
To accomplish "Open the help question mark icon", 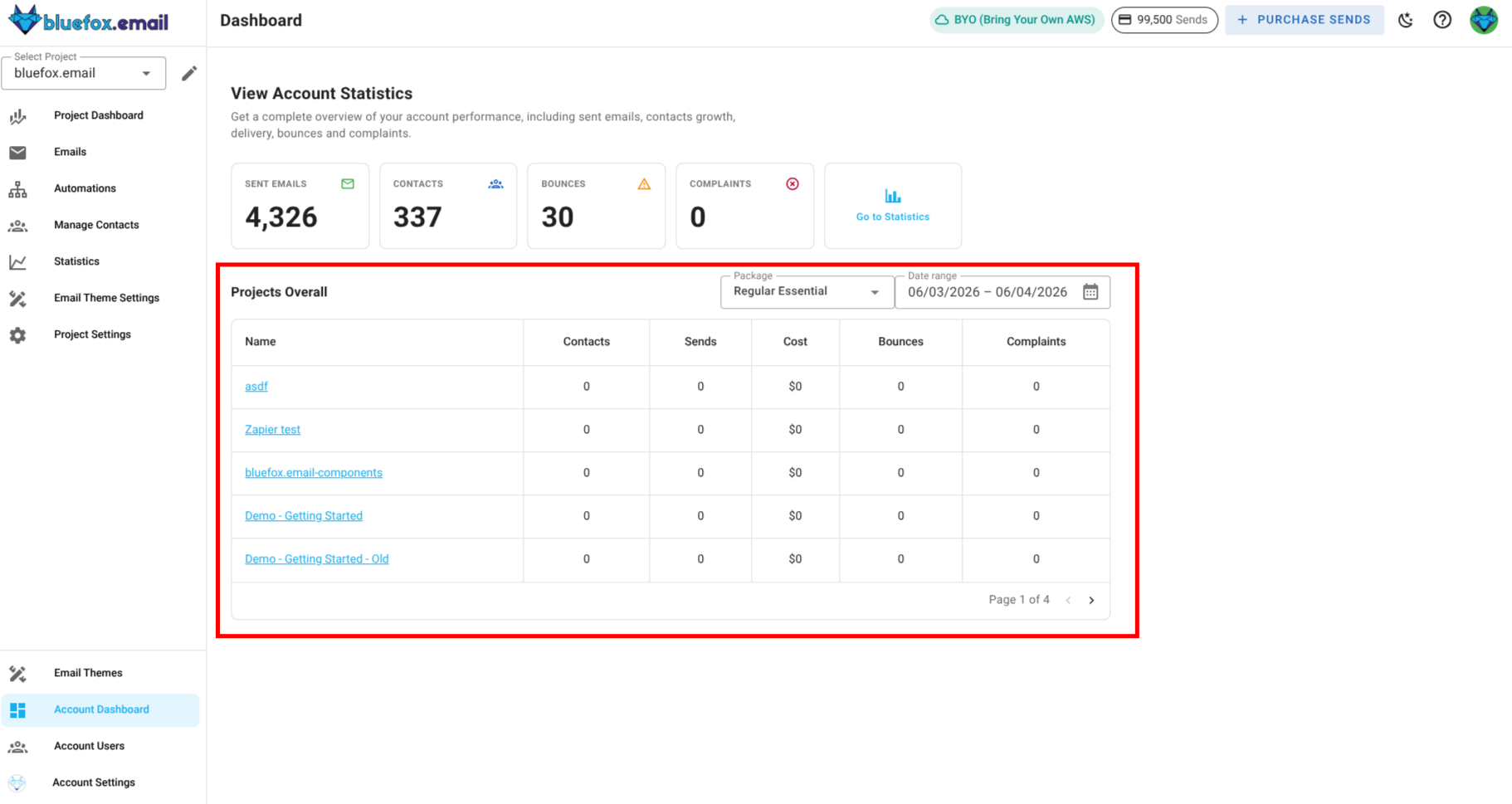I will point(1442,20).
